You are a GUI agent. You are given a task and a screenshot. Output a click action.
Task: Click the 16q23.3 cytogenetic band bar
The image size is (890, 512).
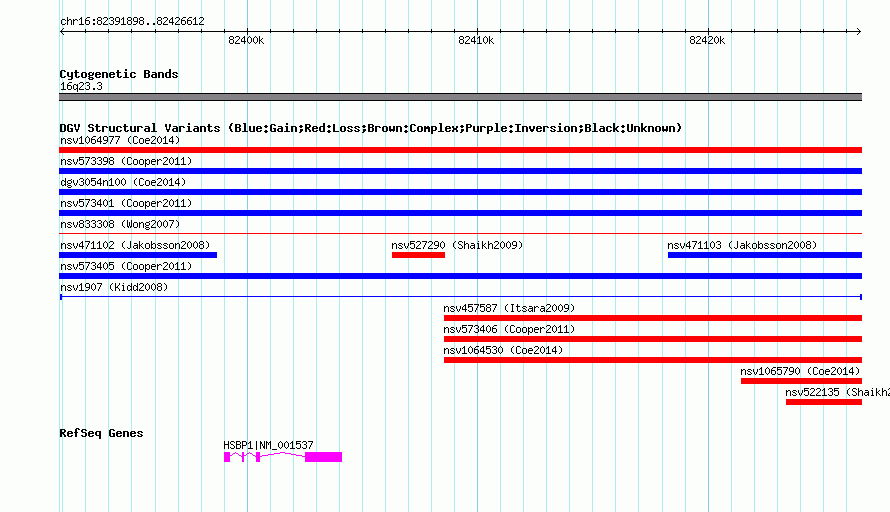(x=460, y=97)
